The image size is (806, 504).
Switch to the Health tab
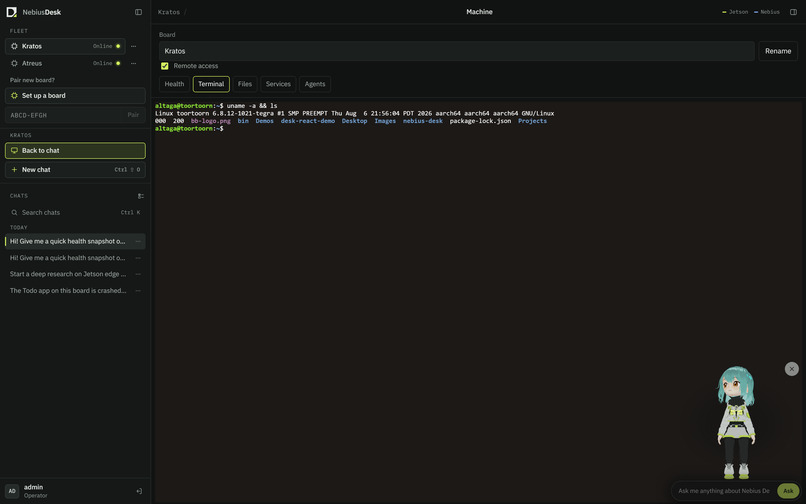click(x=174, y=84)
